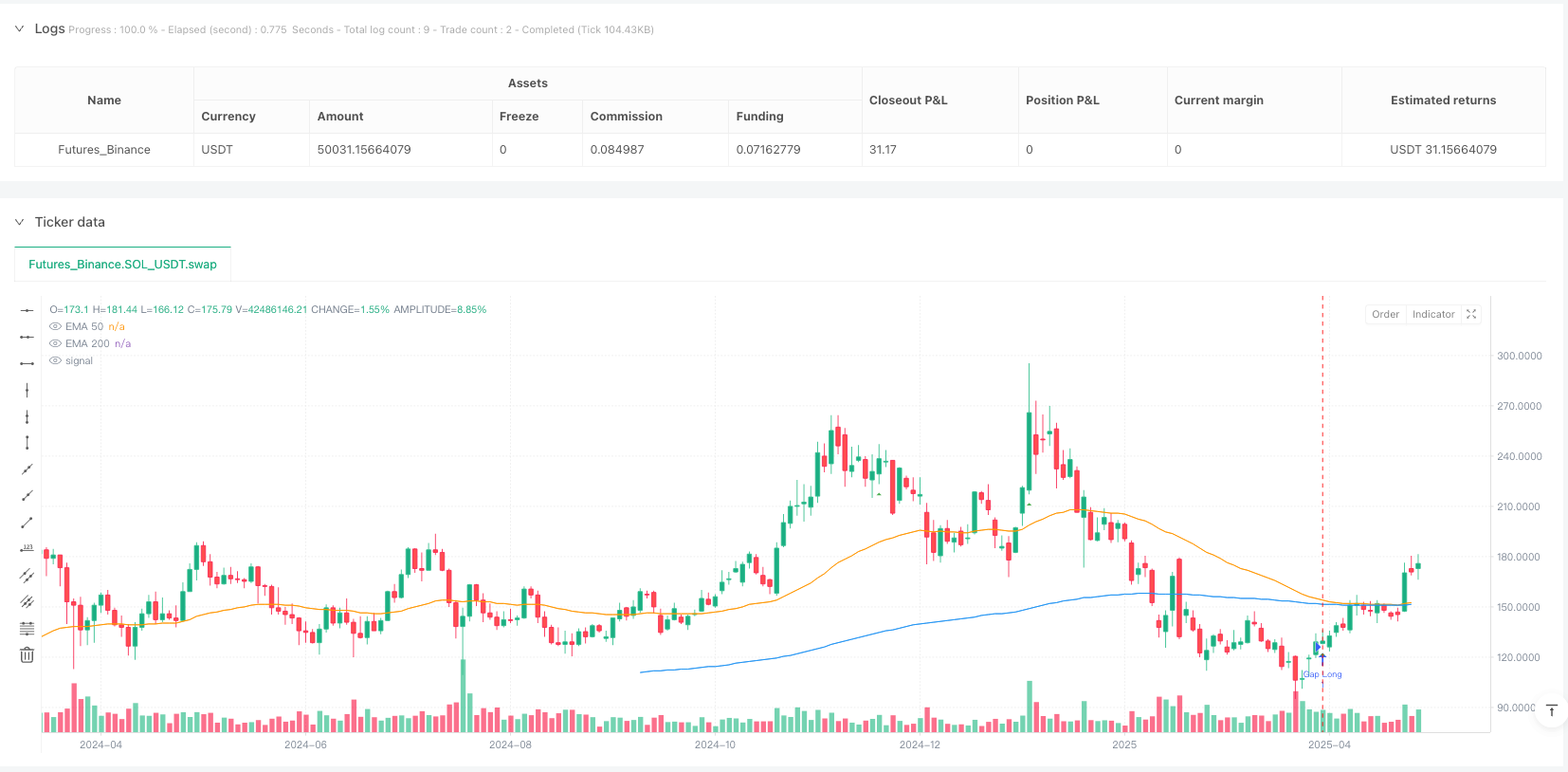Image resolution: width=1568 pixels, height=772 pixels.
Task: Pick the diagonal segment line tool
Action: (x=27, y=523)
